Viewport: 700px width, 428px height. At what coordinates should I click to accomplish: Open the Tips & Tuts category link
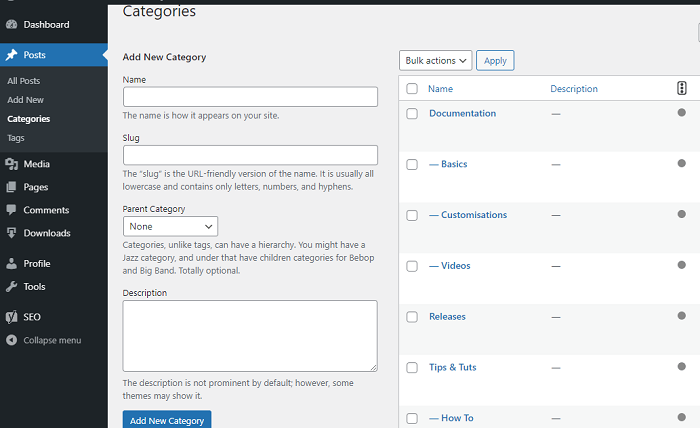coord(453,367)
